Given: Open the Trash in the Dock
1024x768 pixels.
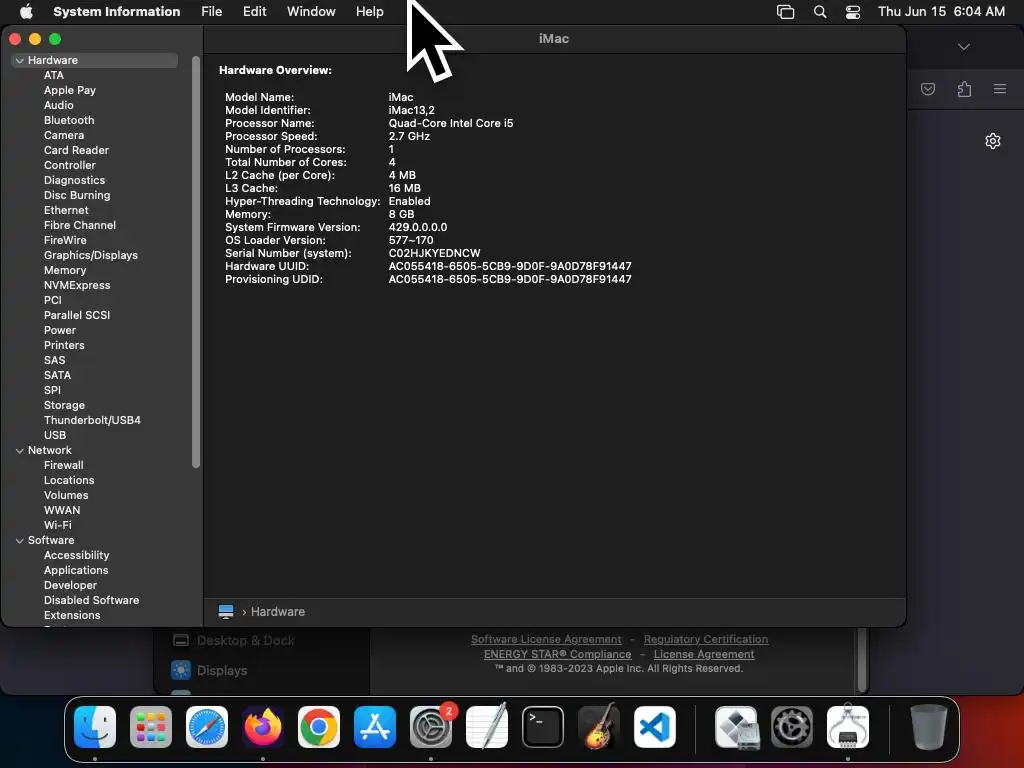Looking at the screenshot, I should tap(929, 727).
